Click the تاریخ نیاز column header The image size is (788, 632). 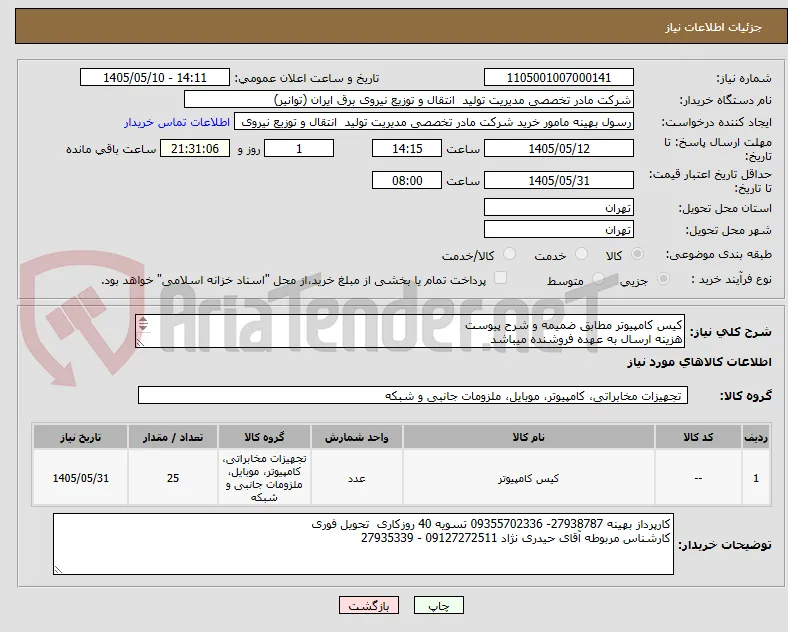click(80, 437)
